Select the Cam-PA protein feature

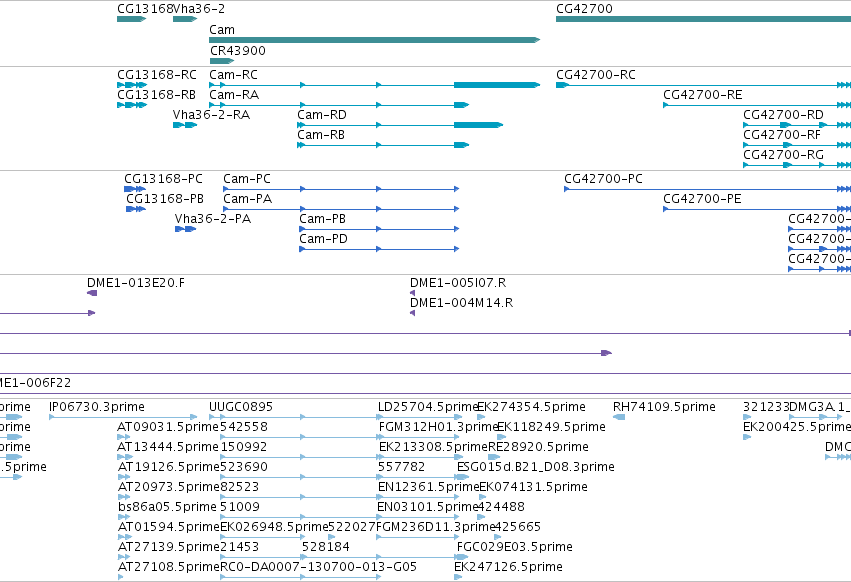click(341, 209)
